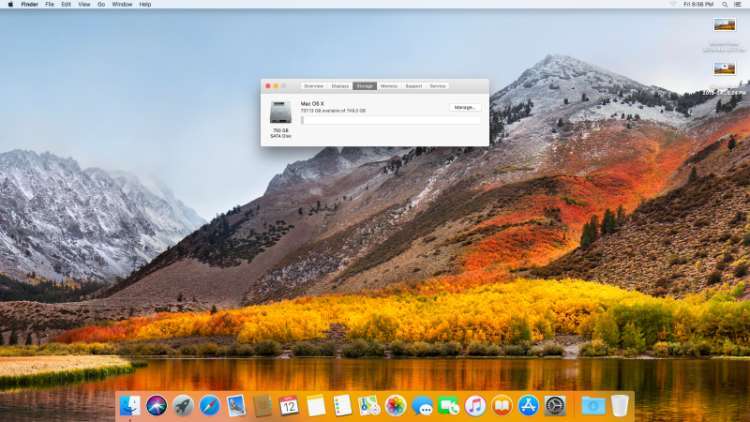Viewport: 750px width, 422px height.
Task: Open the Support tab
Action: (x=413, y=86)
